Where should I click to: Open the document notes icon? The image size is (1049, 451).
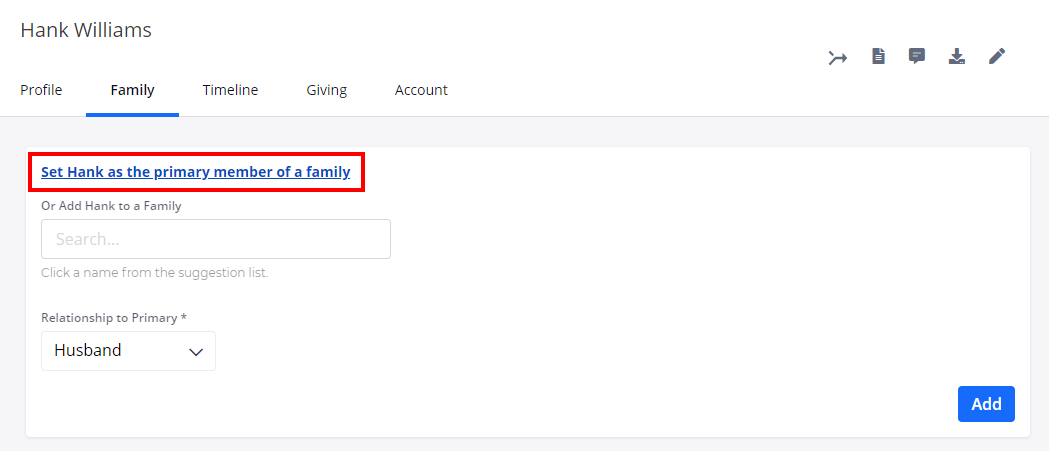click(878, 56)
